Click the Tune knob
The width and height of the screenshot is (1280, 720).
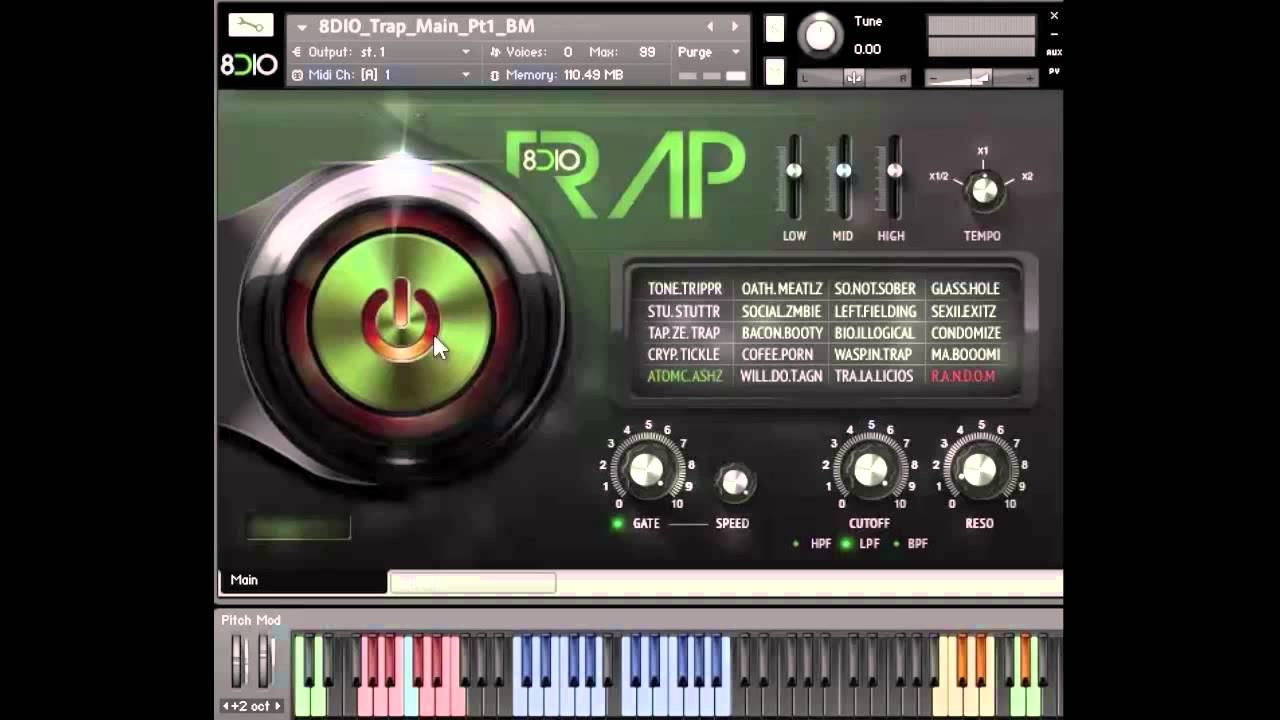coord(820,36)
